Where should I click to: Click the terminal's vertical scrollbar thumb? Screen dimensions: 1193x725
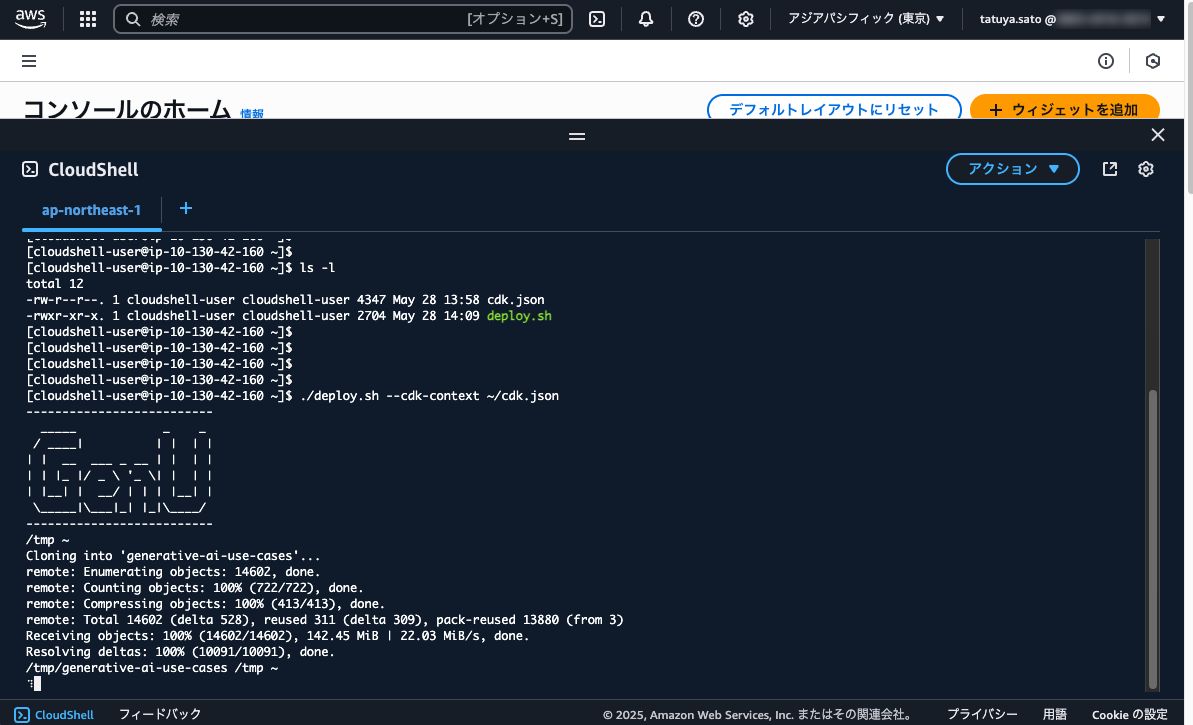(x=1153, y=539)
